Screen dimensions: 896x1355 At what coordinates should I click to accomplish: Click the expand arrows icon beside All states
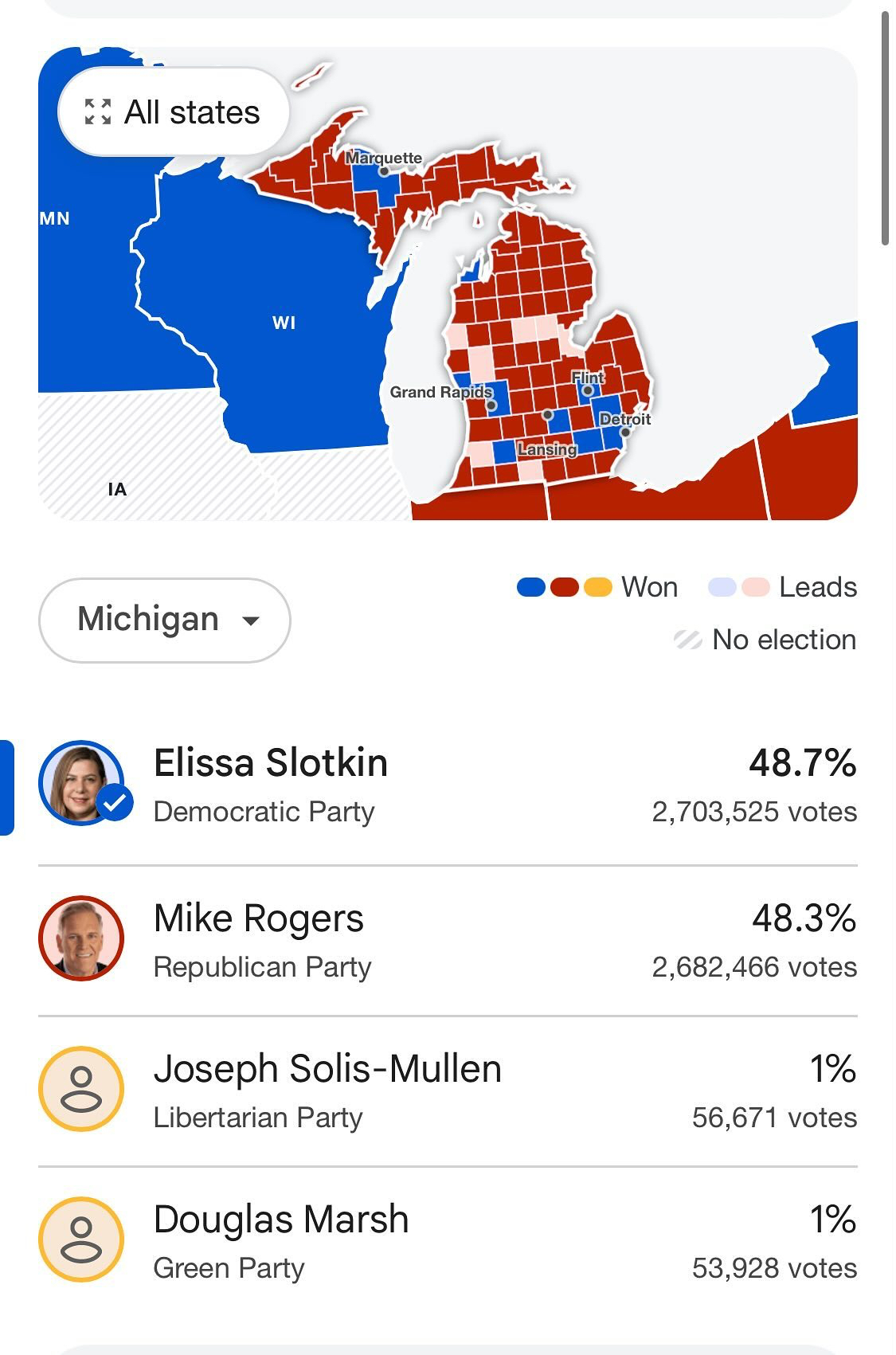[x=98, y=112]
